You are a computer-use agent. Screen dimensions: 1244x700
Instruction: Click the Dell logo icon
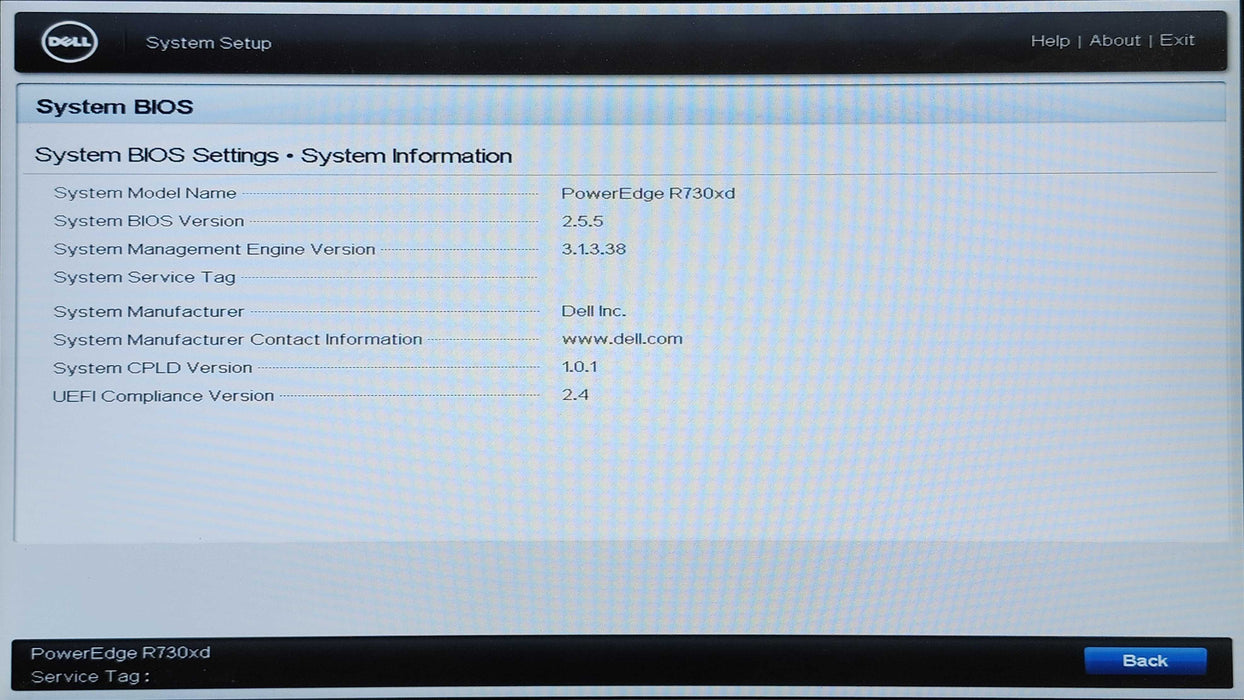[69, 42]
